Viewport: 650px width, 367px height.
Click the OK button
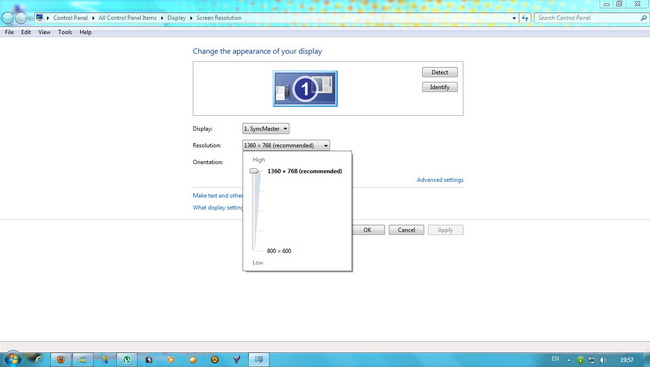[x=368, y=230]
